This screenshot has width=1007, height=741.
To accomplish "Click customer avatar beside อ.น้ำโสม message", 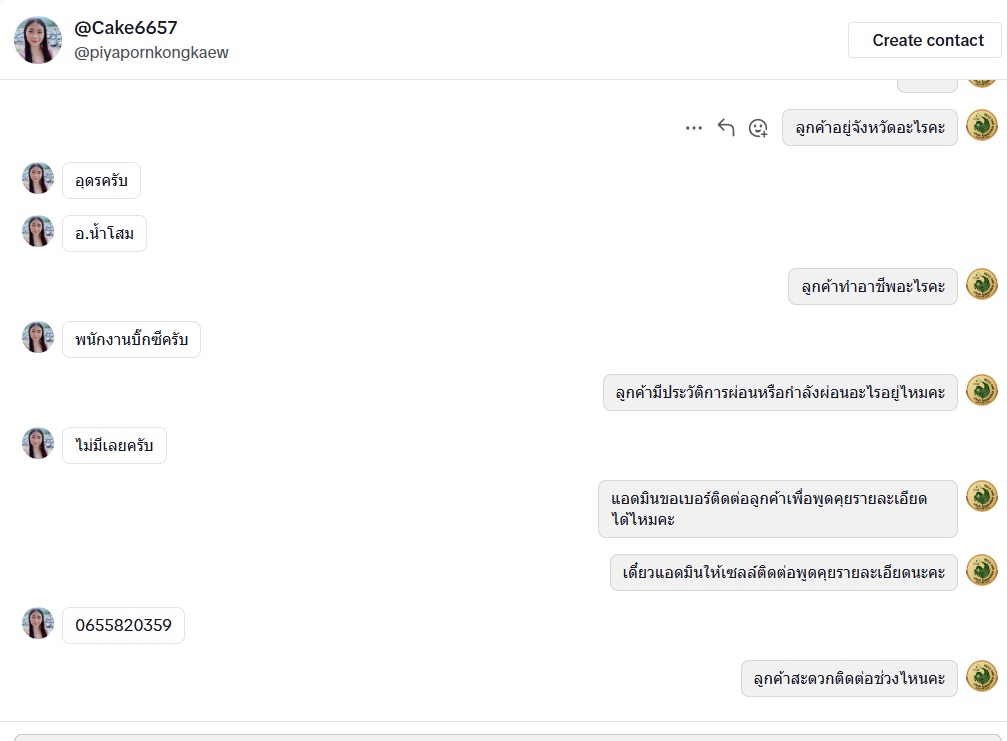I will click(x=38, y=232).
